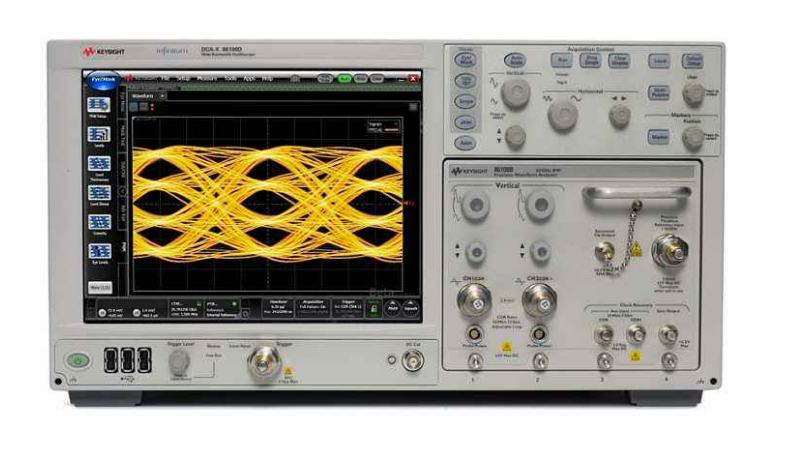Click the round Signals button
The image size is (810, 473).
[x=411, y=308]
